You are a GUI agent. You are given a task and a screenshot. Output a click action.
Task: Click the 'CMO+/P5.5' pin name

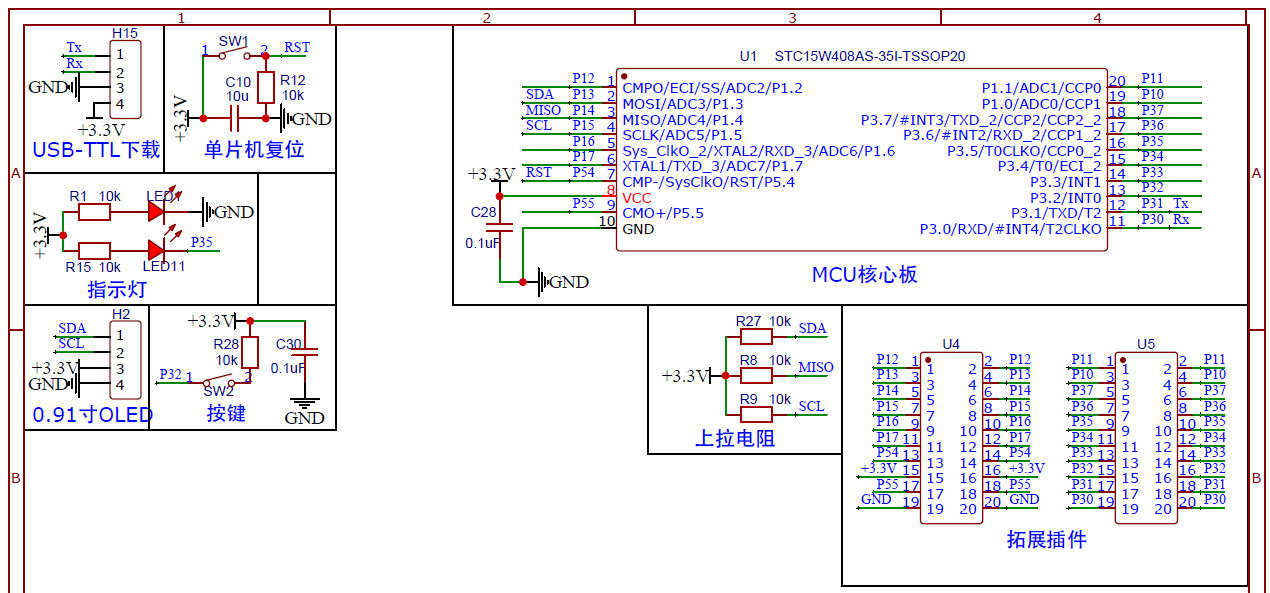(x=663, y=213)
